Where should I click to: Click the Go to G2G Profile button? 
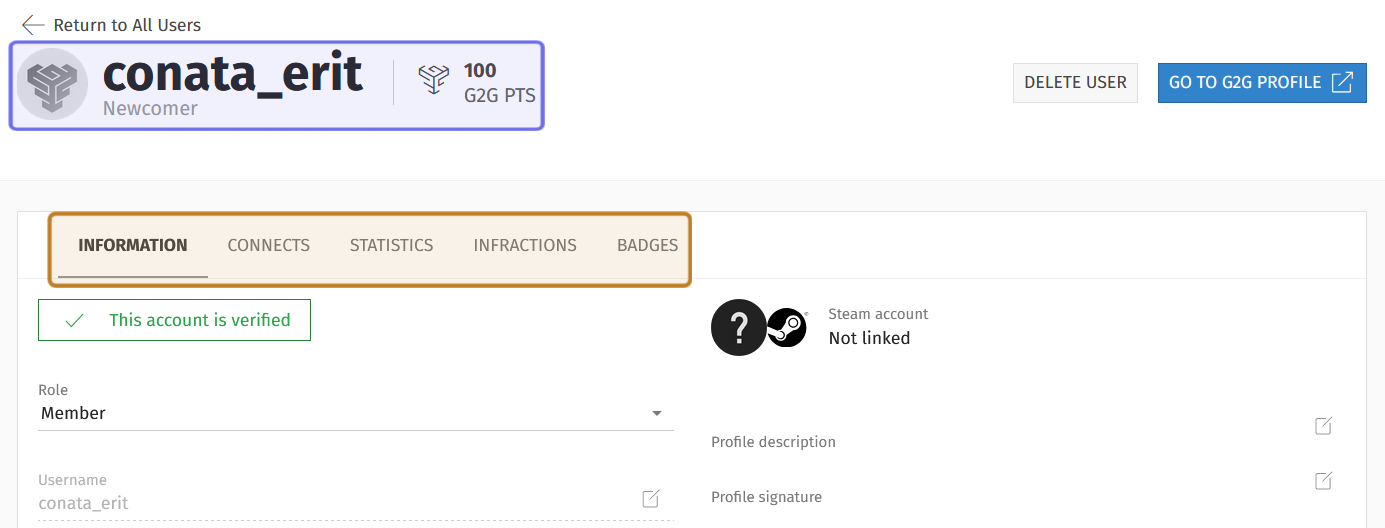click(1262, 82)
